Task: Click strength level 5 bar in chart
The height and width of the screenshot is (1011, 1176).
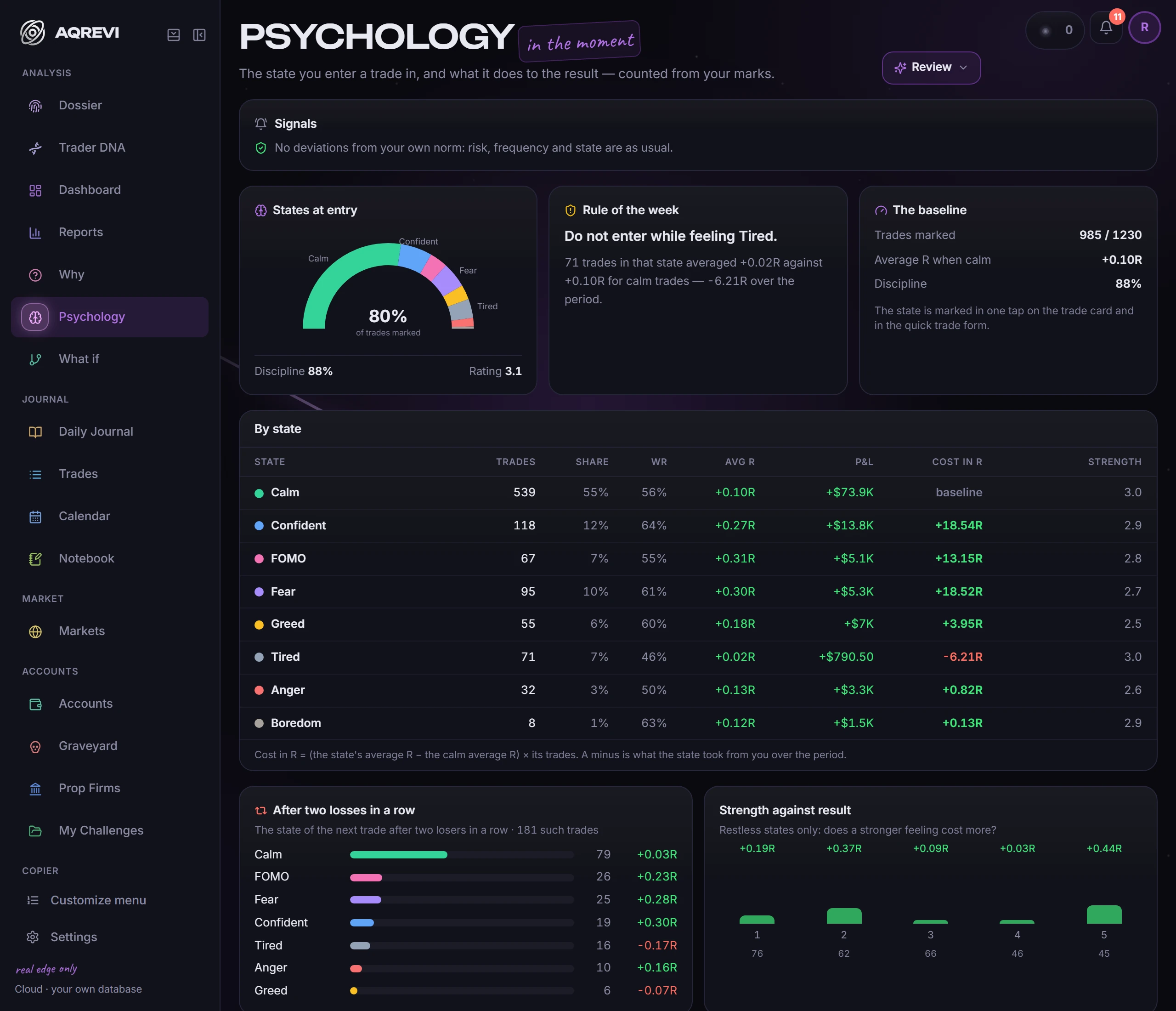Action: click(1104, 914)
